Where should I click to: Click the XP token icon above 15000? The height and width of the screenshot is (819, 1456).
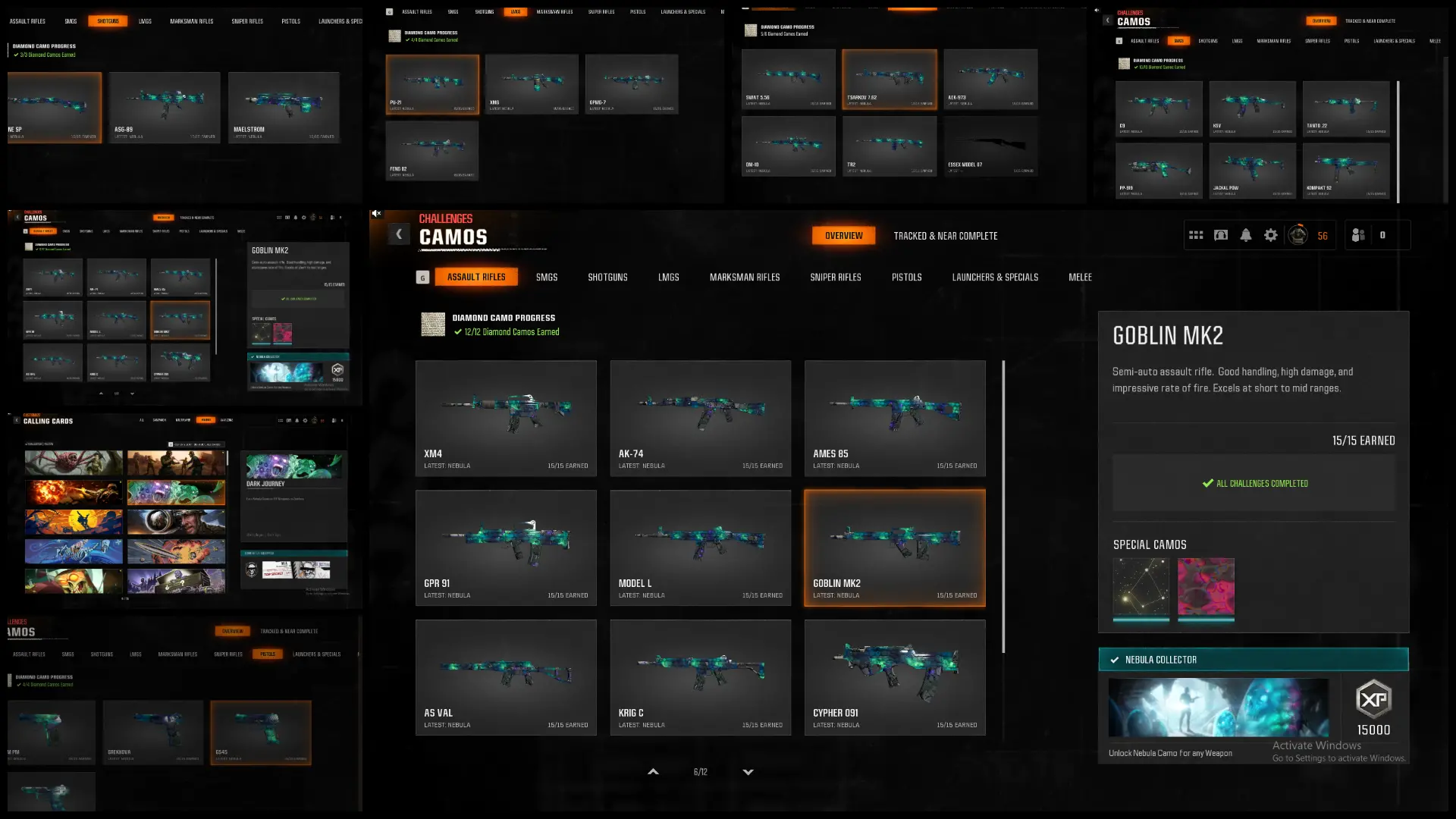[x=1373, y=699]
